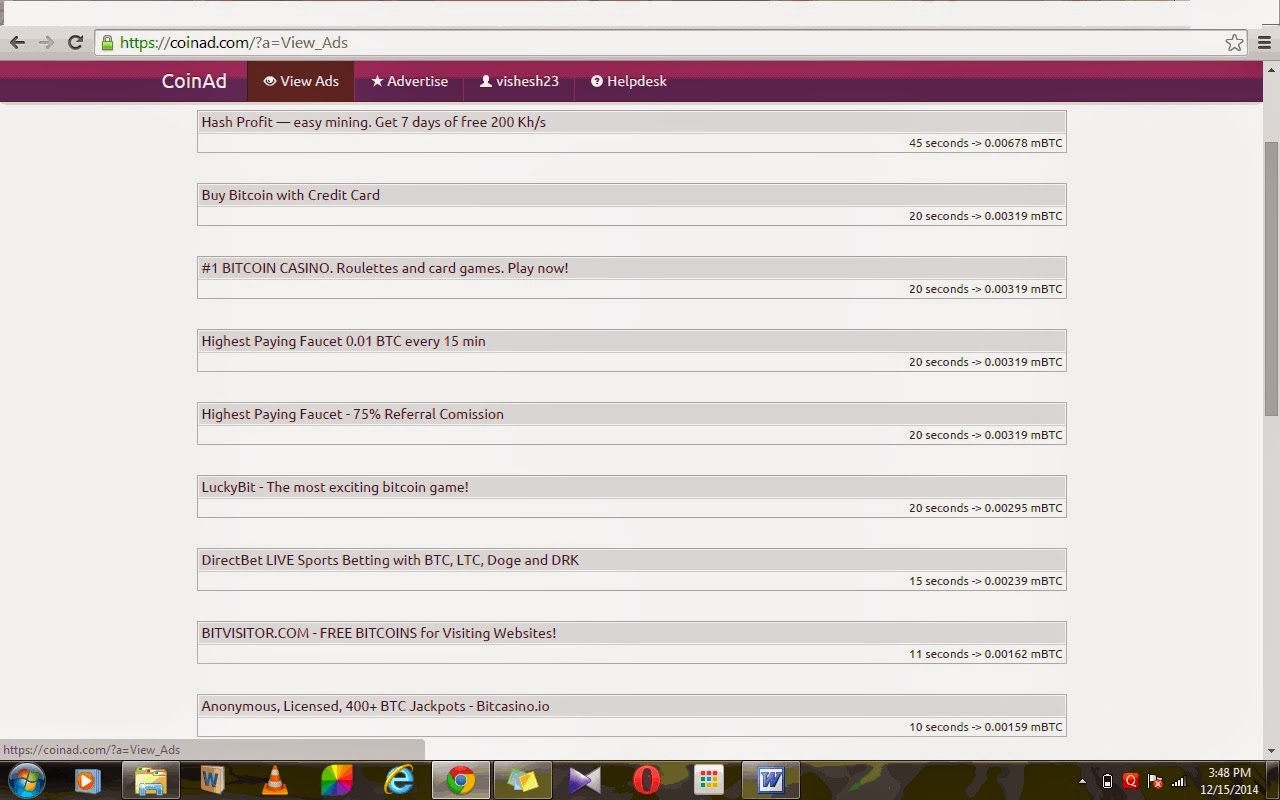Select the View Ads tab

tap(301, 81)
